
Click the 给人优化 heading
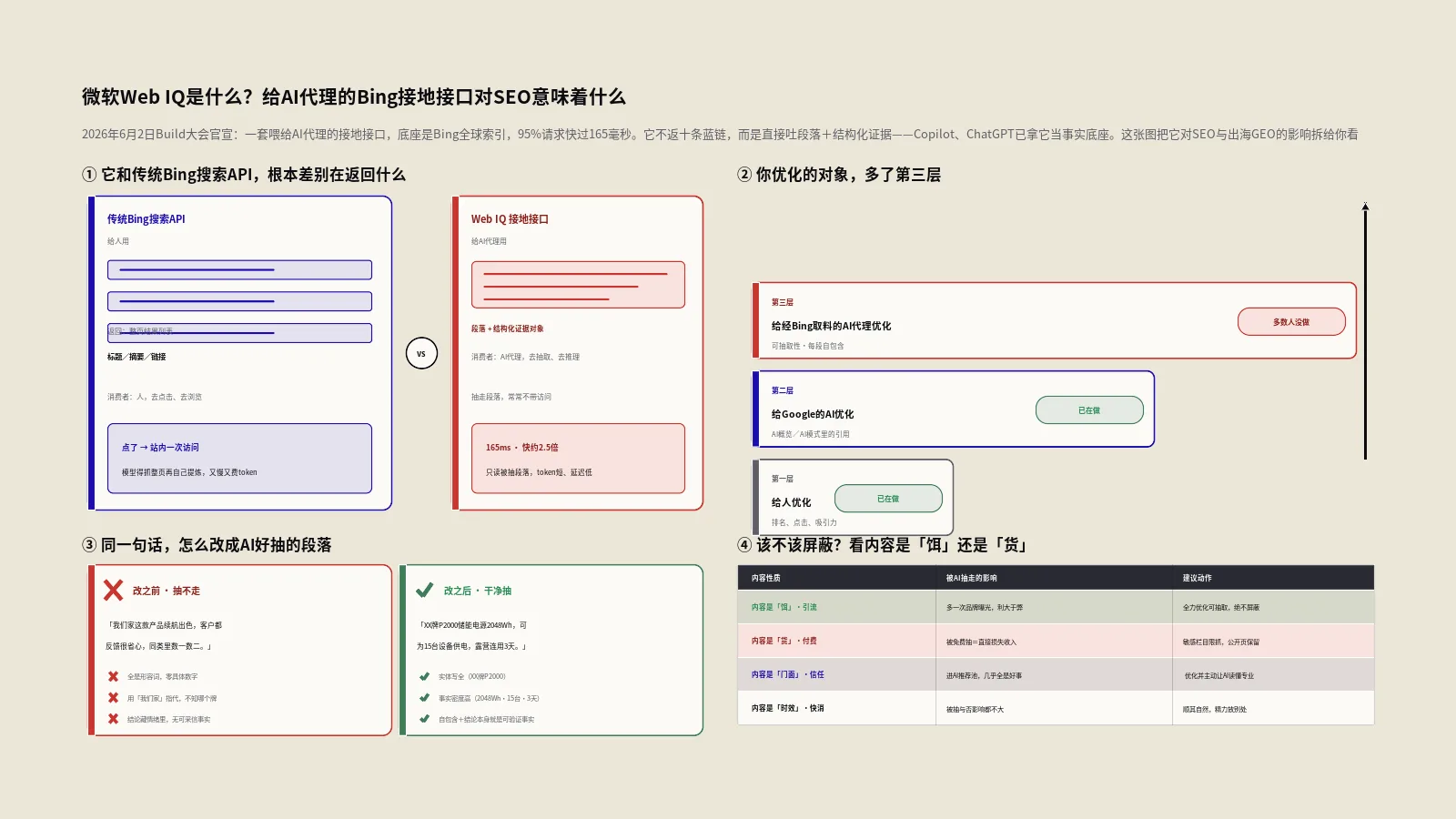coord(791,502)
